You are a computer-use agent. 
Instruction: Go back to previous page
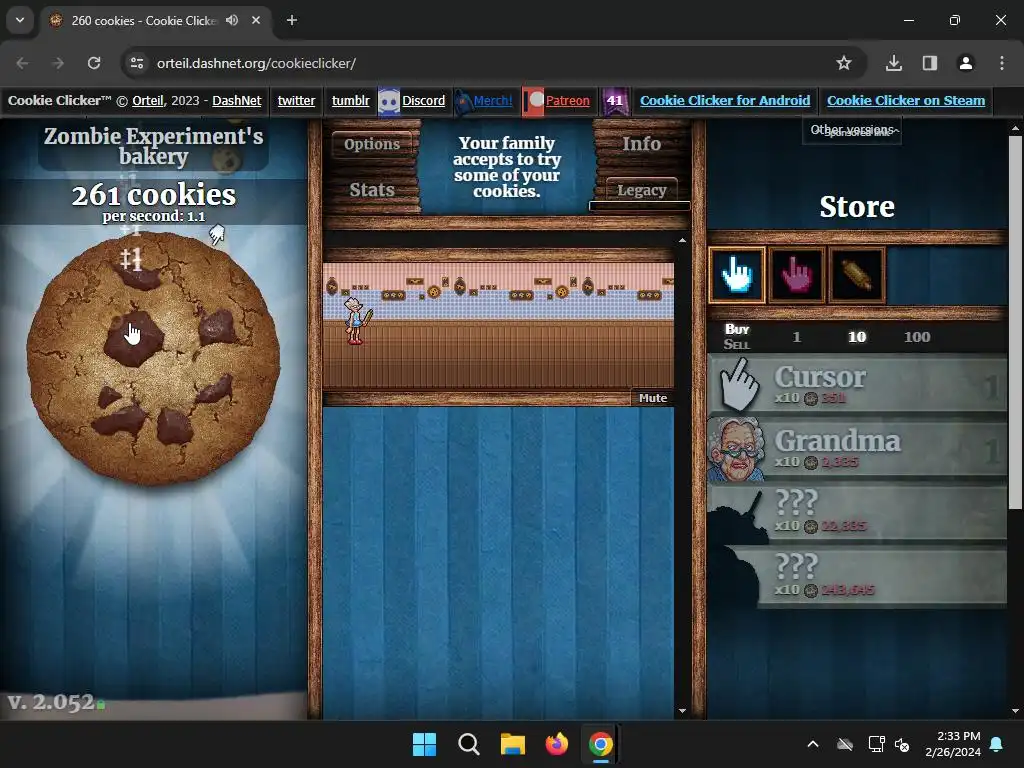pyautogui.click(x=22, y=63)
